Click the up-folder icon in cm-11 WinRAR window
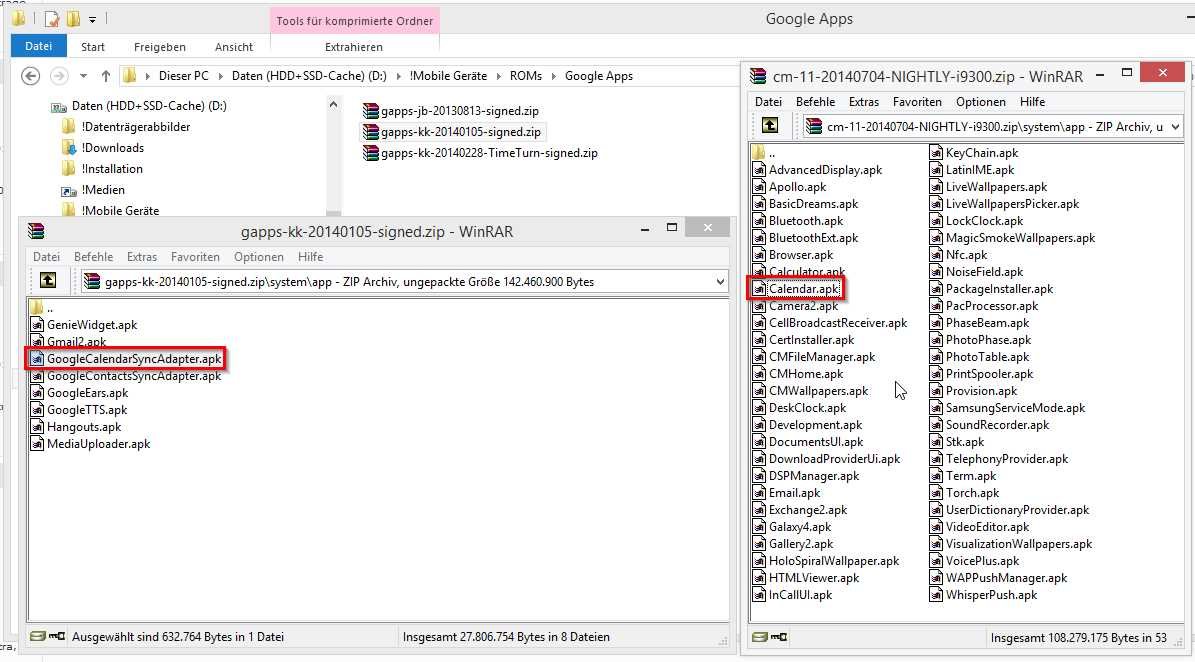1195x662 pixels. pyautogui.click(x=770, y=126)
